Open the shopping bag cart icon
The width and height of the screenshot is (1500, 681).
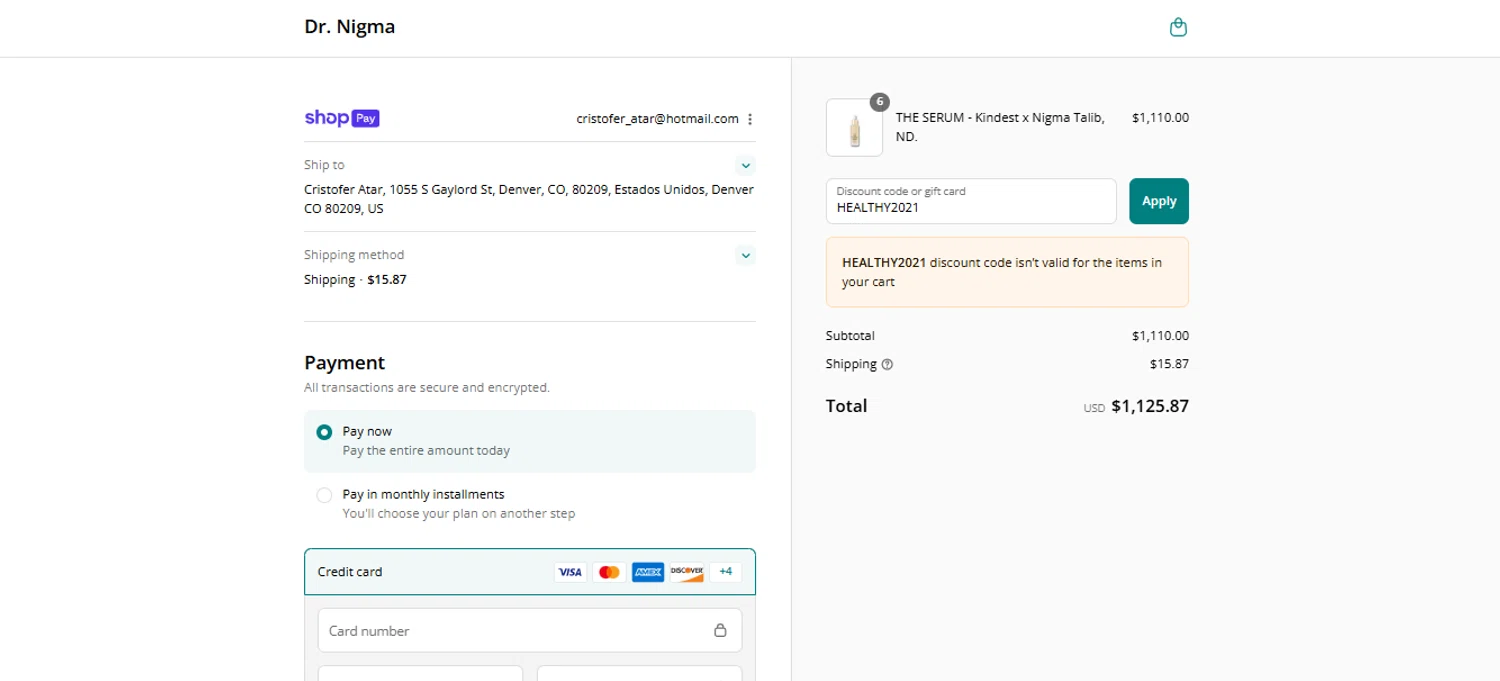[1178, 27]
